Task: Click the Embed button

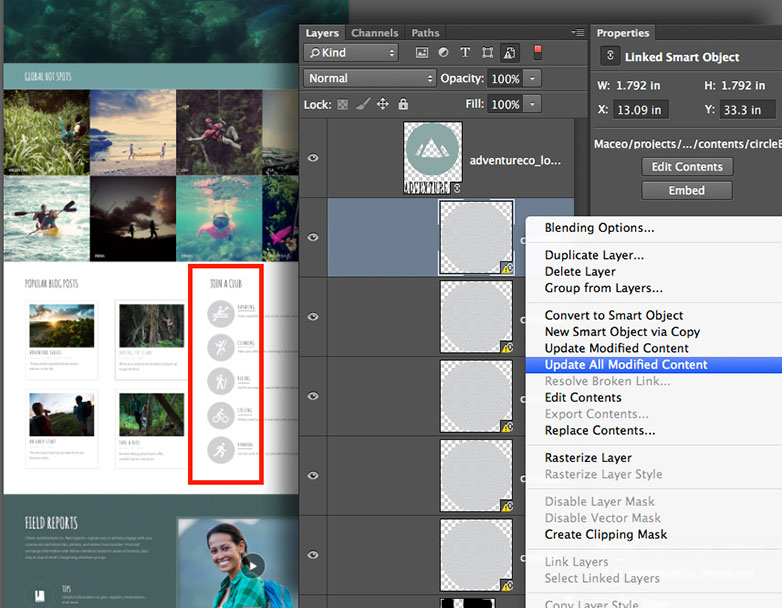Action: [687, 191]
